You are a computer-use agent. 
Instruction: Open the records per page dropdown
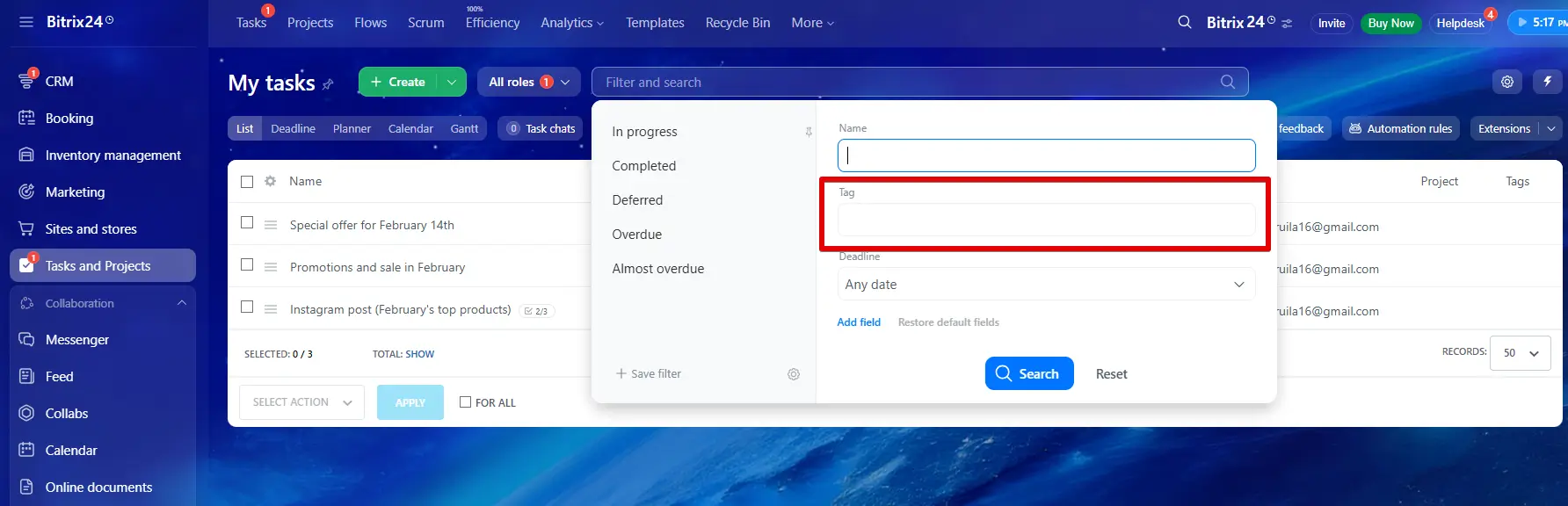[1520, 353]
